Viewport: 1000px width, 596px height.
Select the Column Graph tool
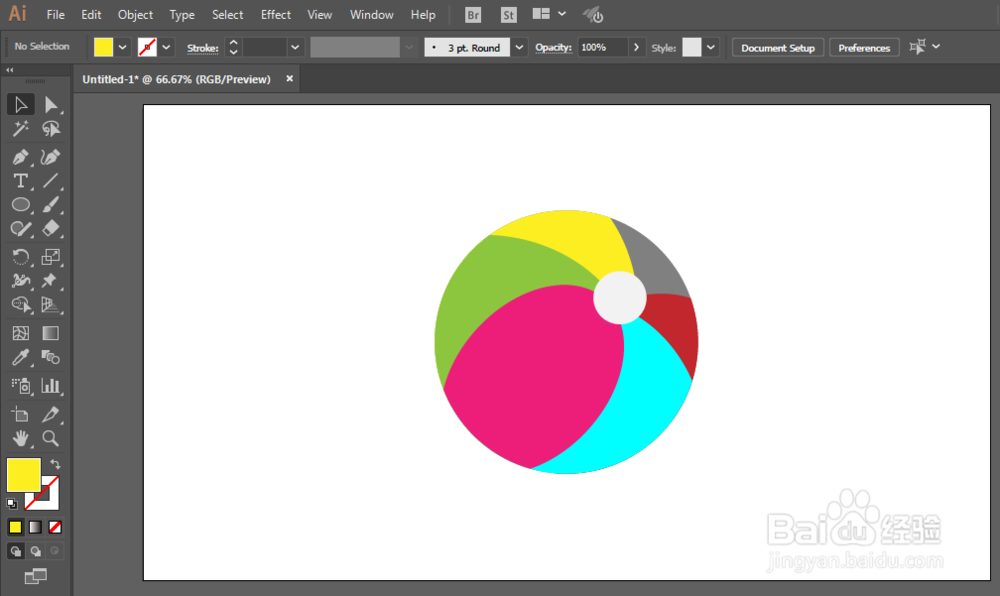point(50,386)
